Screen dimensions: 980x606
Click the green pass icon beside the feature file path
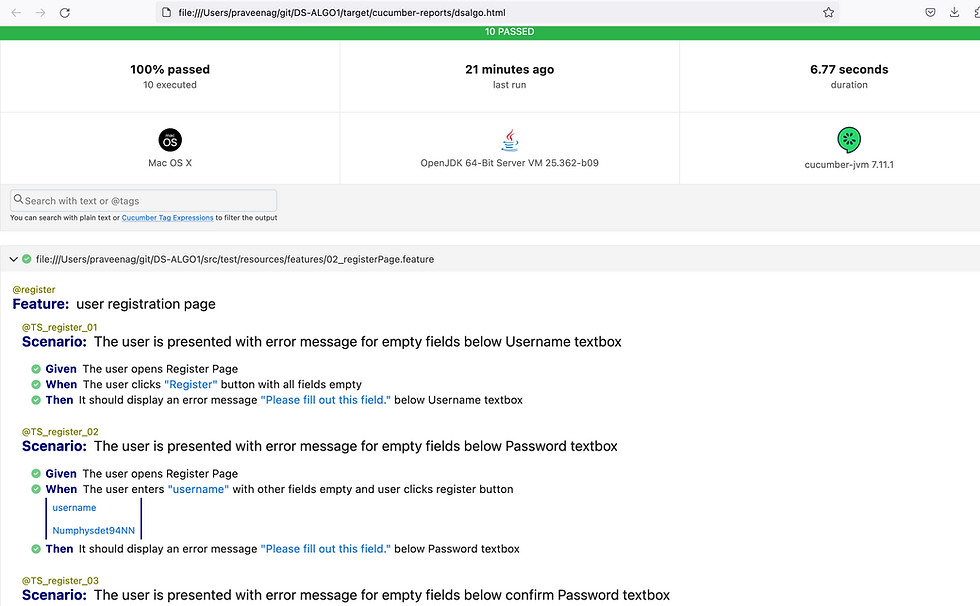(x=27, y=259)
